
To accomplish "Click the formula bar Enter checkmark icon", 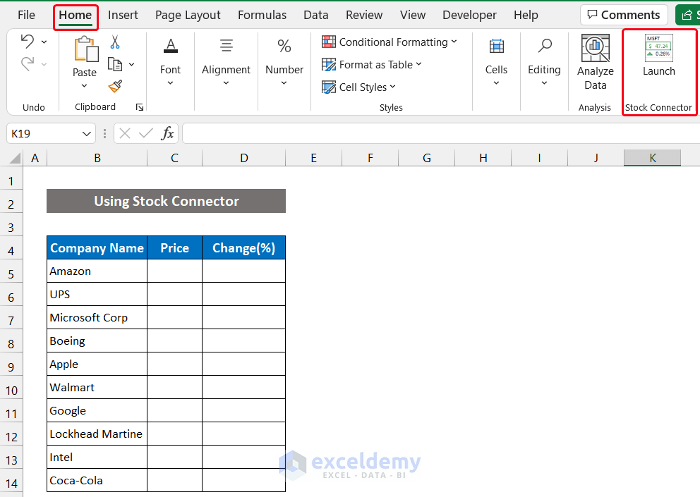I will [x=146, y=134].
